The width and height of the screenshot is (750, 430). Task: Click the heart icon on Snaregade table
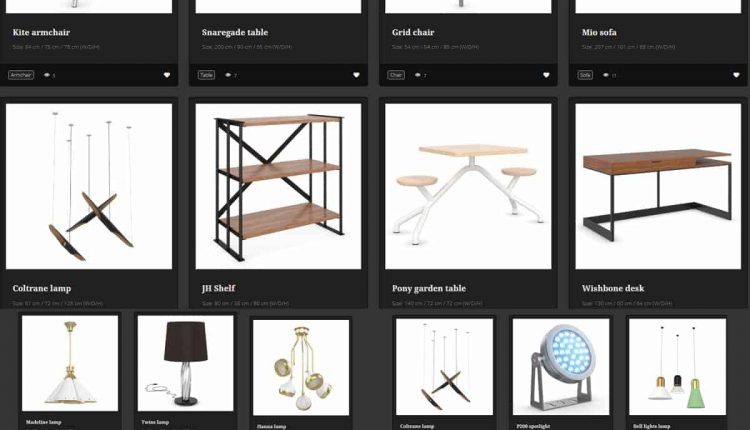[x=356, y=75]
